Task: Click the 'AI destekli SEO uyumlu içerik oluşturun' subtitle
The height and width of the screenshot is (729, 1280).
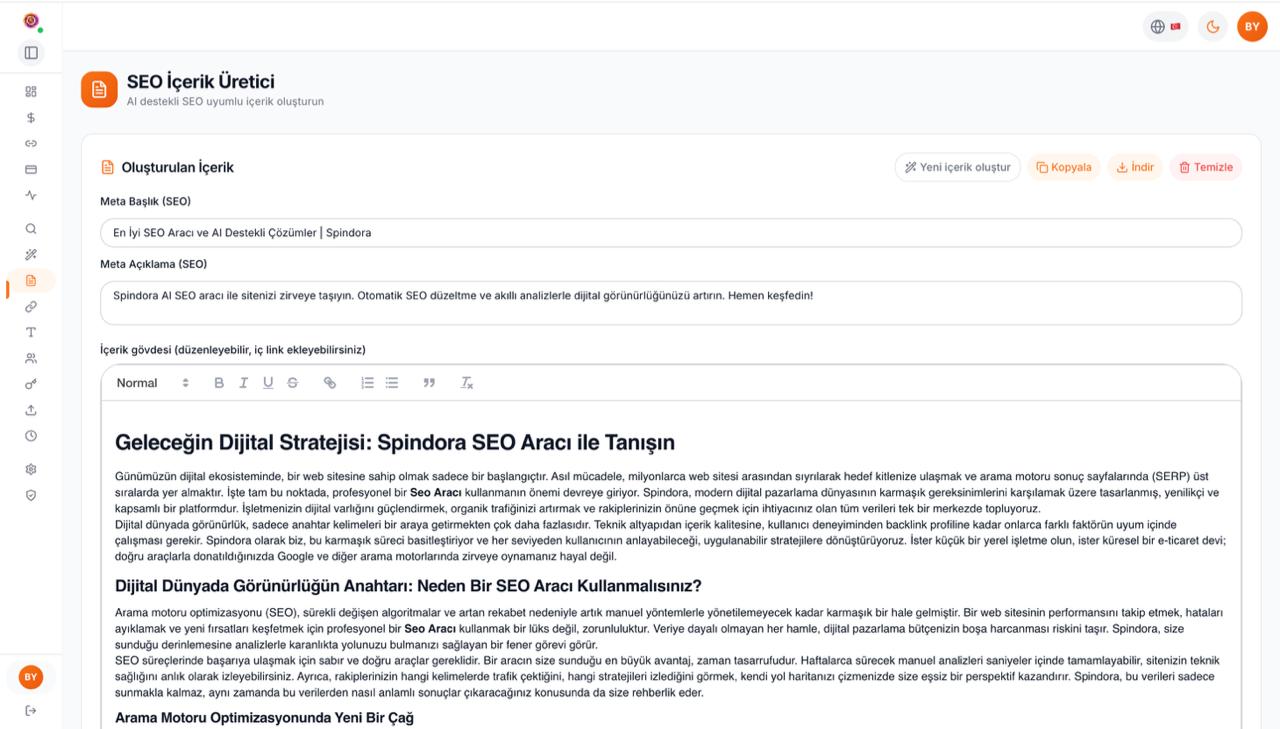Action: [x=225, y=102]
